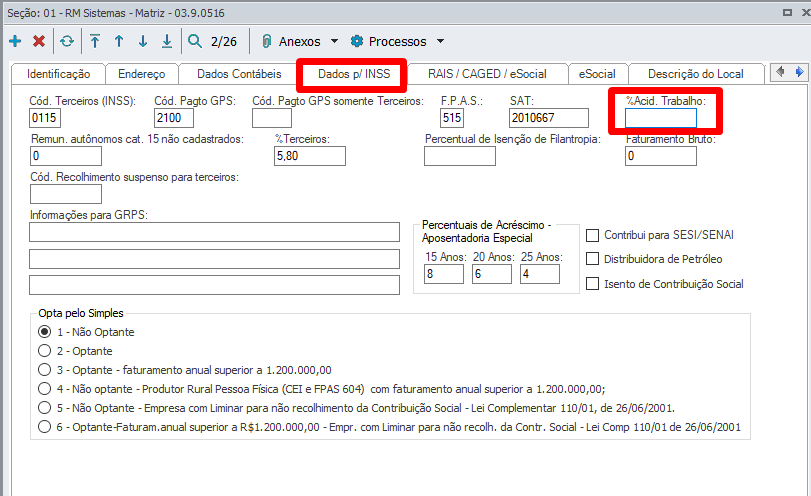Click second Informações para GRPS line
Image resolution: width=811 pixels, height=496 pixels.
click(x=214, y=259)
